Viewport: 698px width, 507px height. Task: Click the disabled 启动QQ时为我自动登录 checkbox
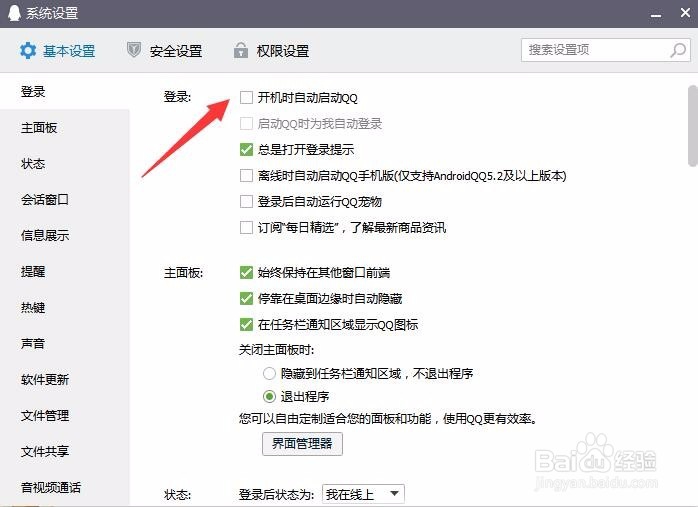click(246, 123)
